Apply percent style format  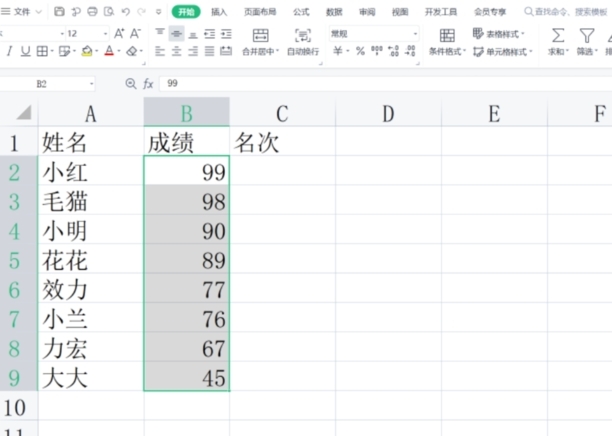[x=360, y=51]
